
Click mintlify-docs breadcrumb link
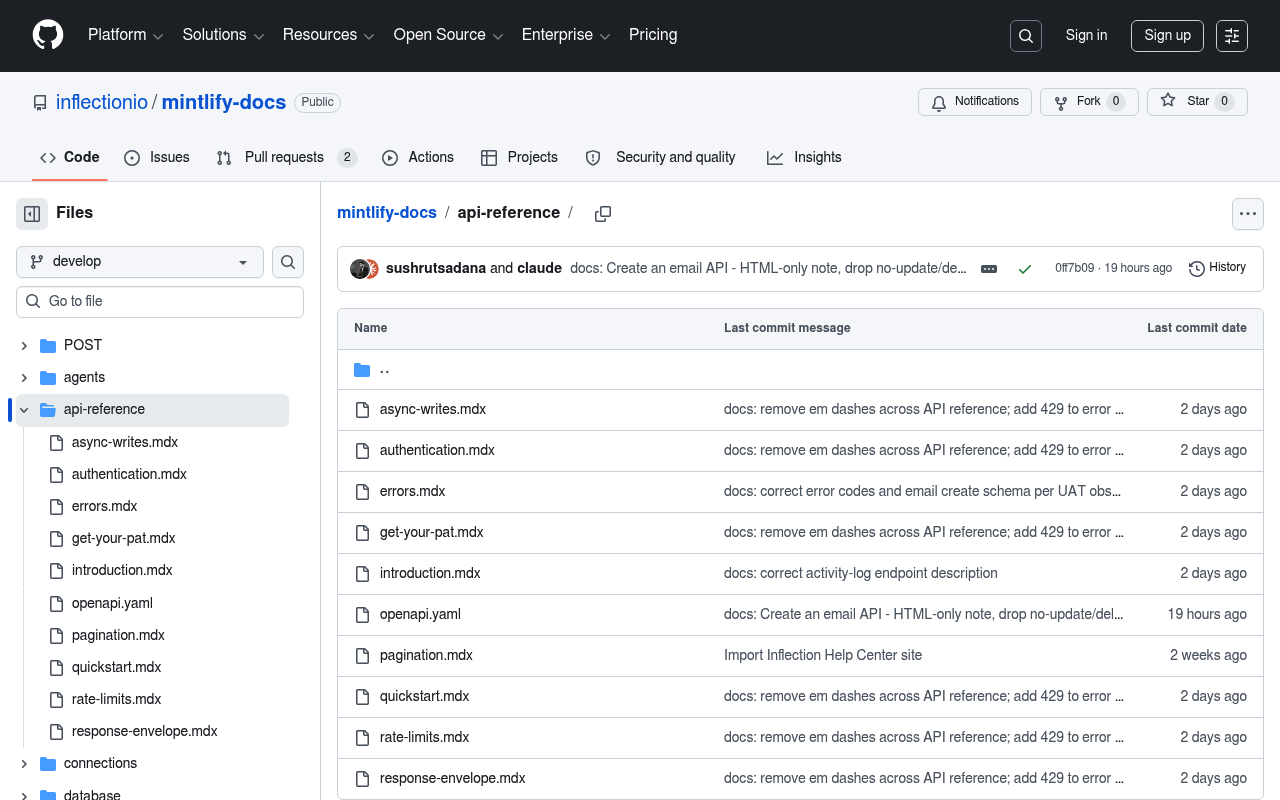tap(387, 213)
